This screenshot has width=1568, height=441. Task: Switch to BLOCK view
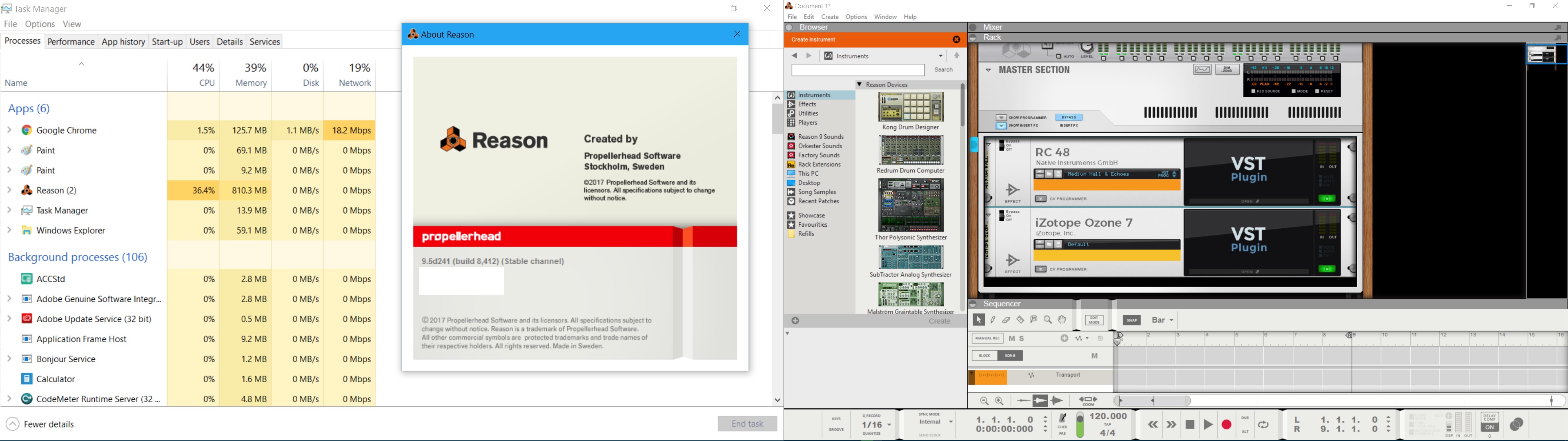click(x=984, y=356)
